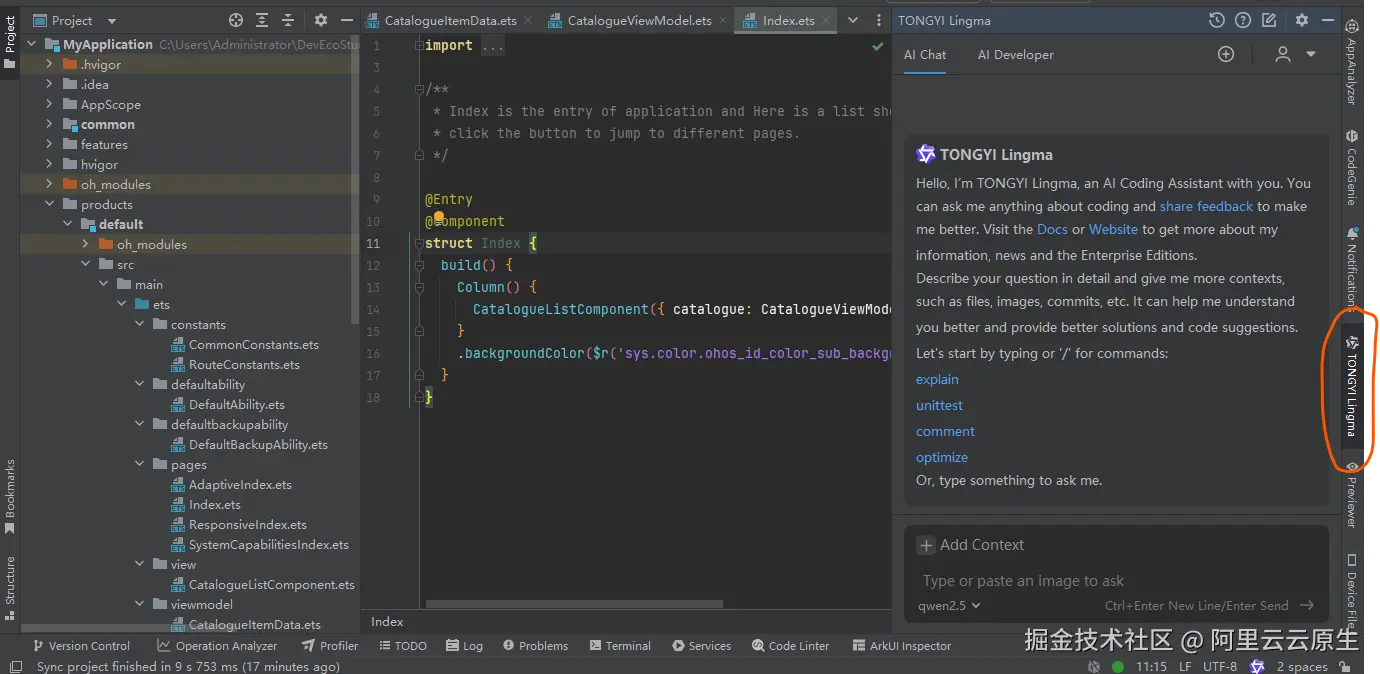Collapse the pages folder
1380x674 pixels.
[x=139, y=465]
